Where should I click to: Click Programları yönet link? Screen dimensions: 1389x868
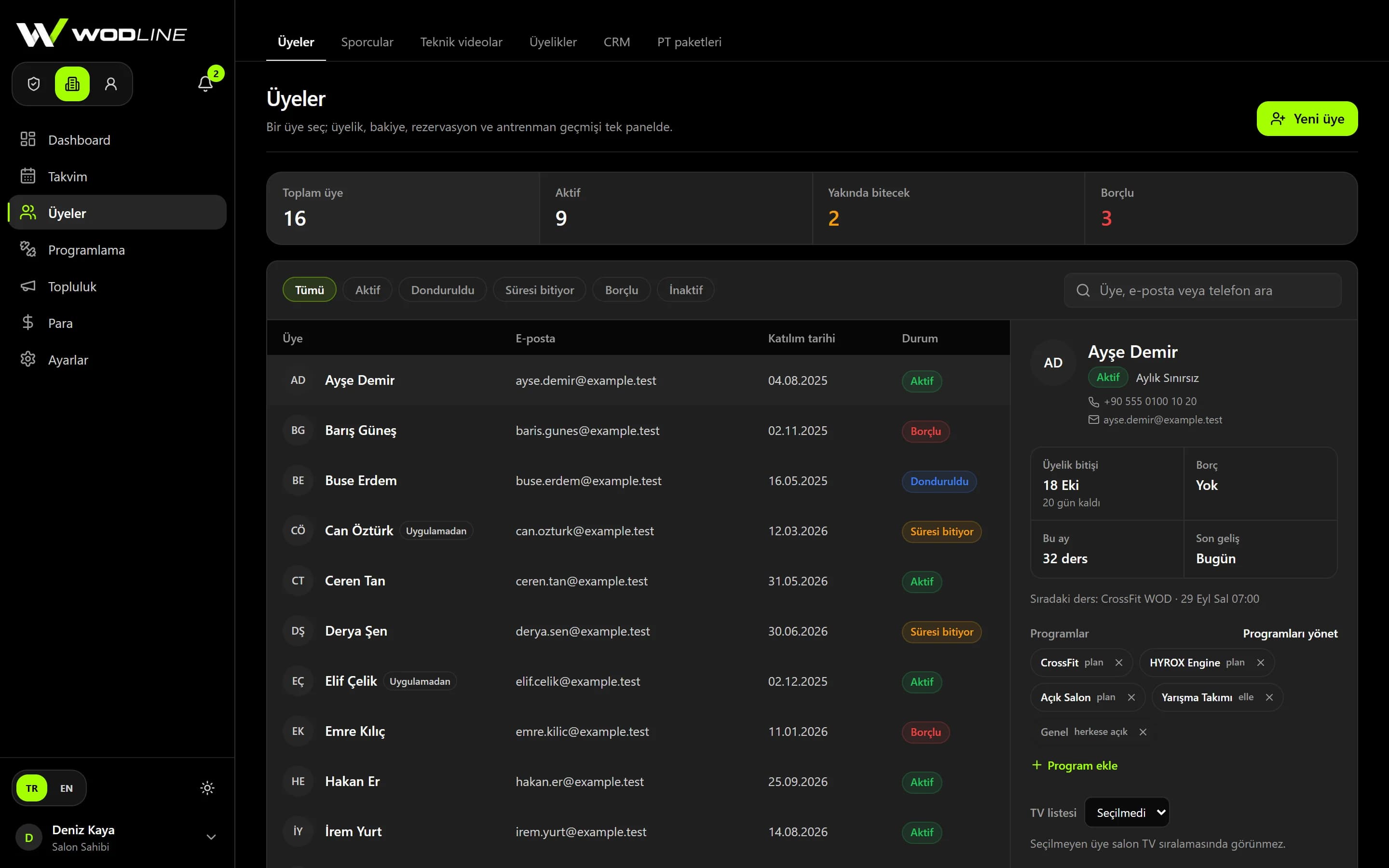coord(1290,633)
